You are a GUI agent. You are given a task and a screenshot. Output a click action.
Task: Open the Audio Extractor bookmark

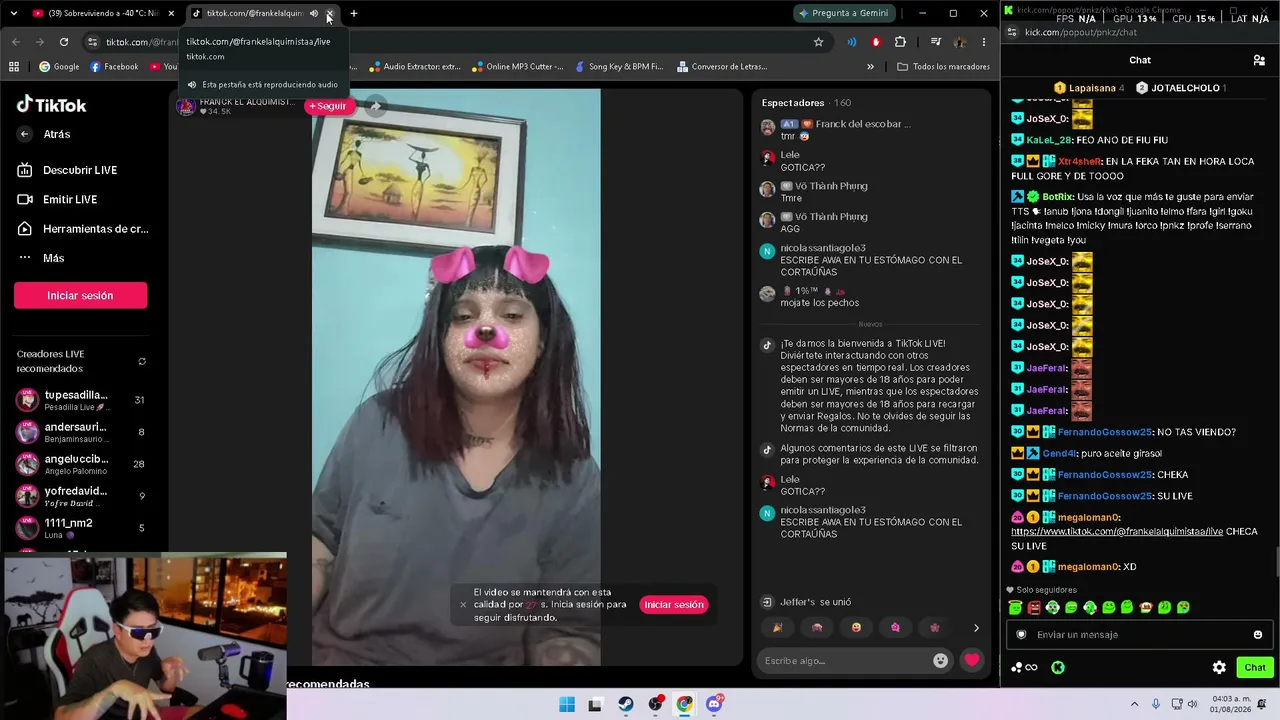pyautogui.click(x=414, y=67)
